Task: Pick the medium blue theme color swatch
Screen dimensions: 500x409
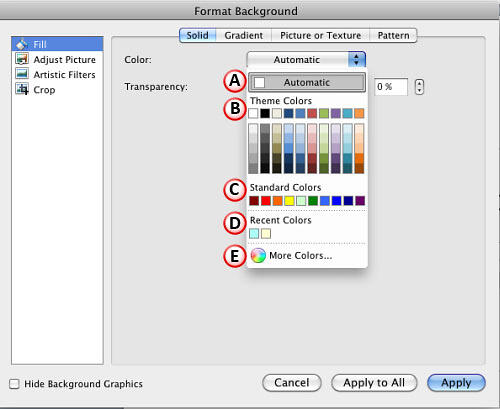Action: (x=300, y=113)
